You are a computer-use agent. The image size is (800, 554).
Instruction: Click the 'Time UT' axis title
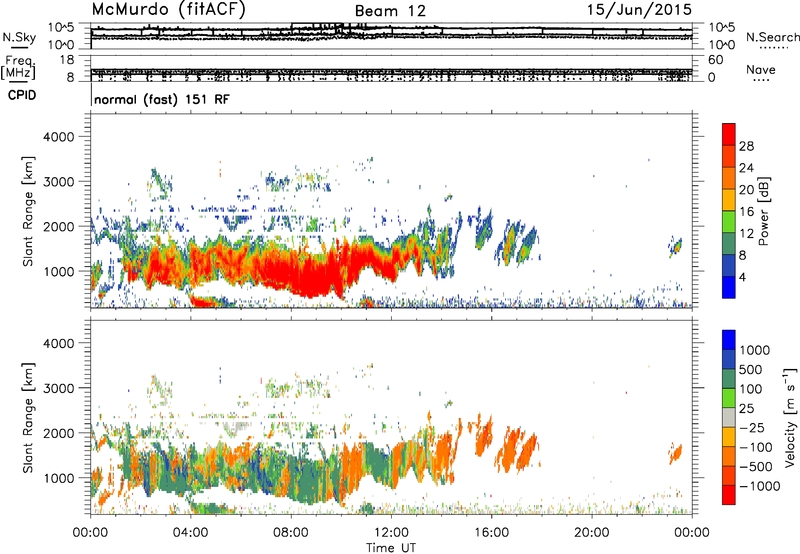[391, 547]
